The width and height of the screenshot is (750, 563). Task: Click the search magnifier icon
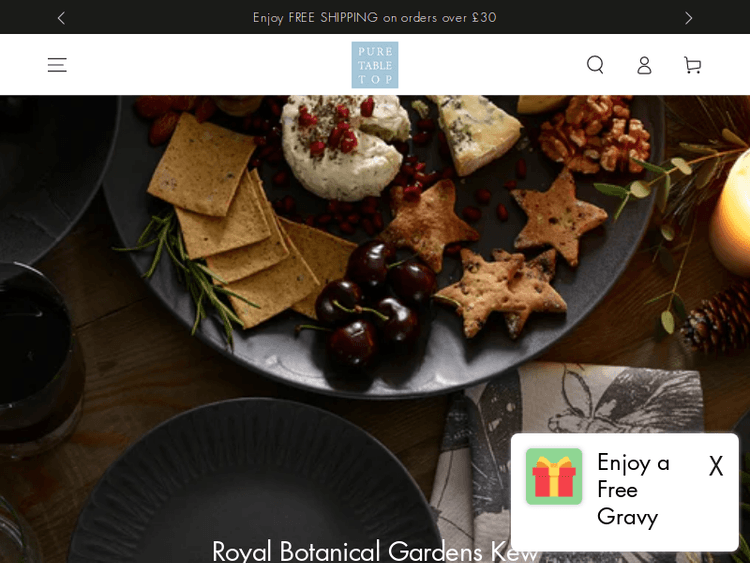coord(596,65)
